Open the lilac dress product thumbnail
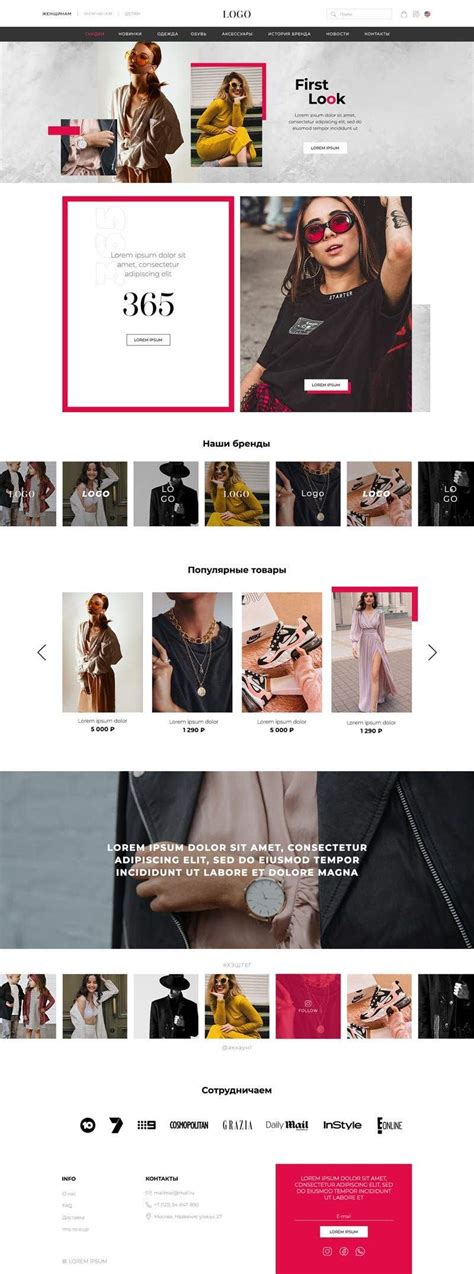 tap(371, 652)
